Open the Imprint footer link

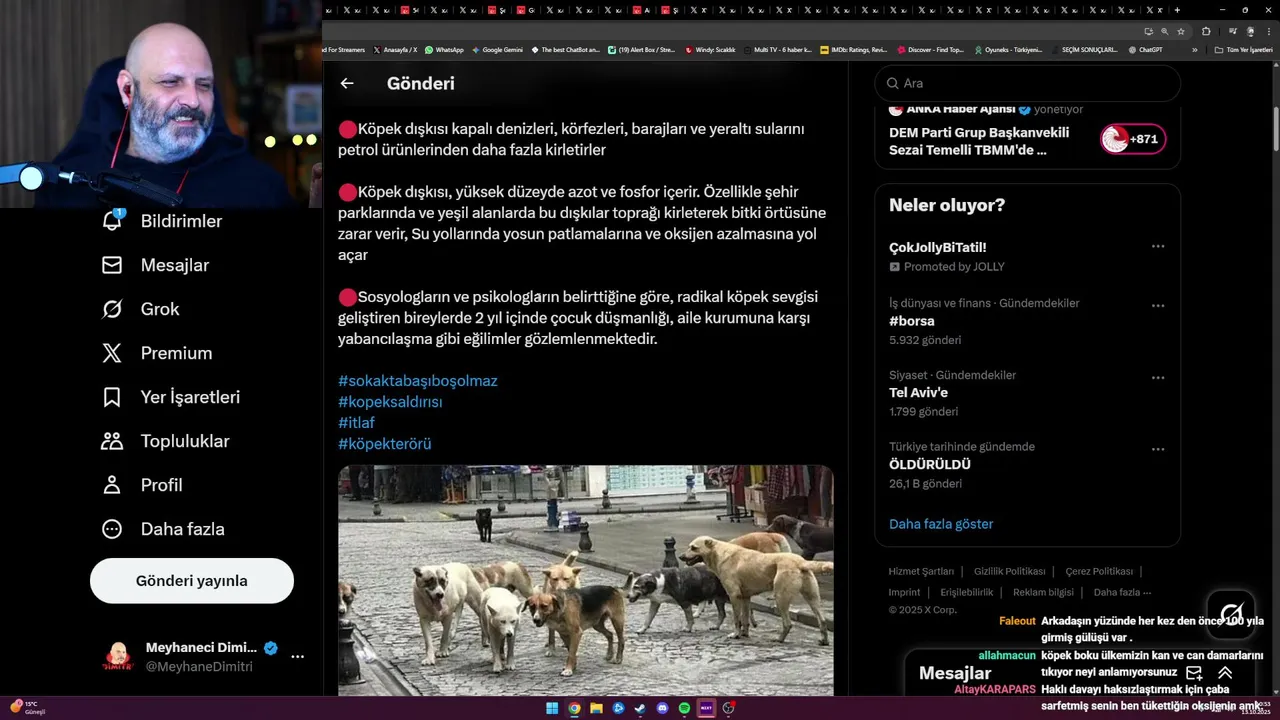904,592
